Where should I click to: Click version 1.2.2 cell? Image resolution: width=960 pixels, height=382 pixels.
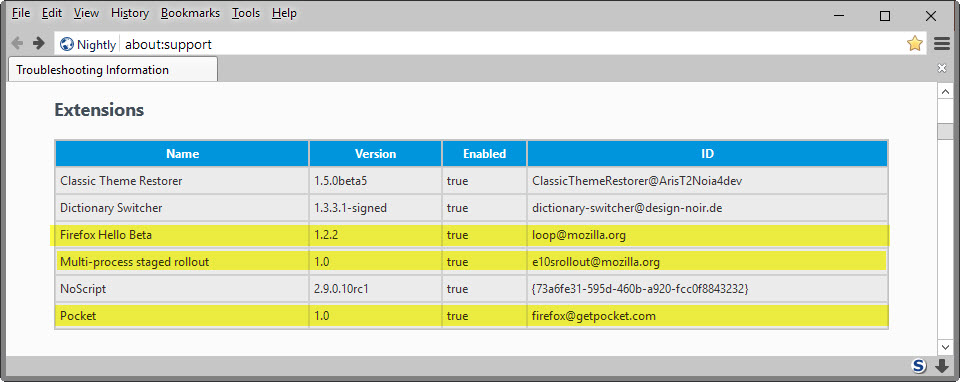pos(375,235)
